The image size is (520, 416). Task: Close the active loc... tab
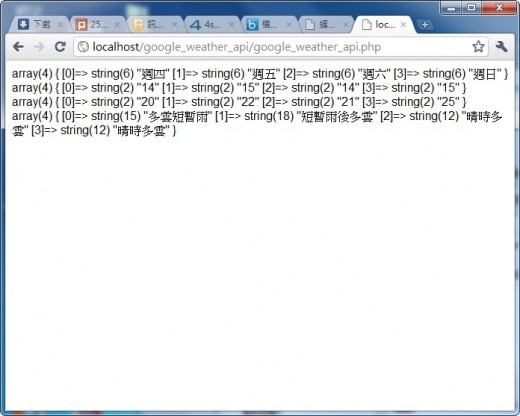[x=403, y=25]
